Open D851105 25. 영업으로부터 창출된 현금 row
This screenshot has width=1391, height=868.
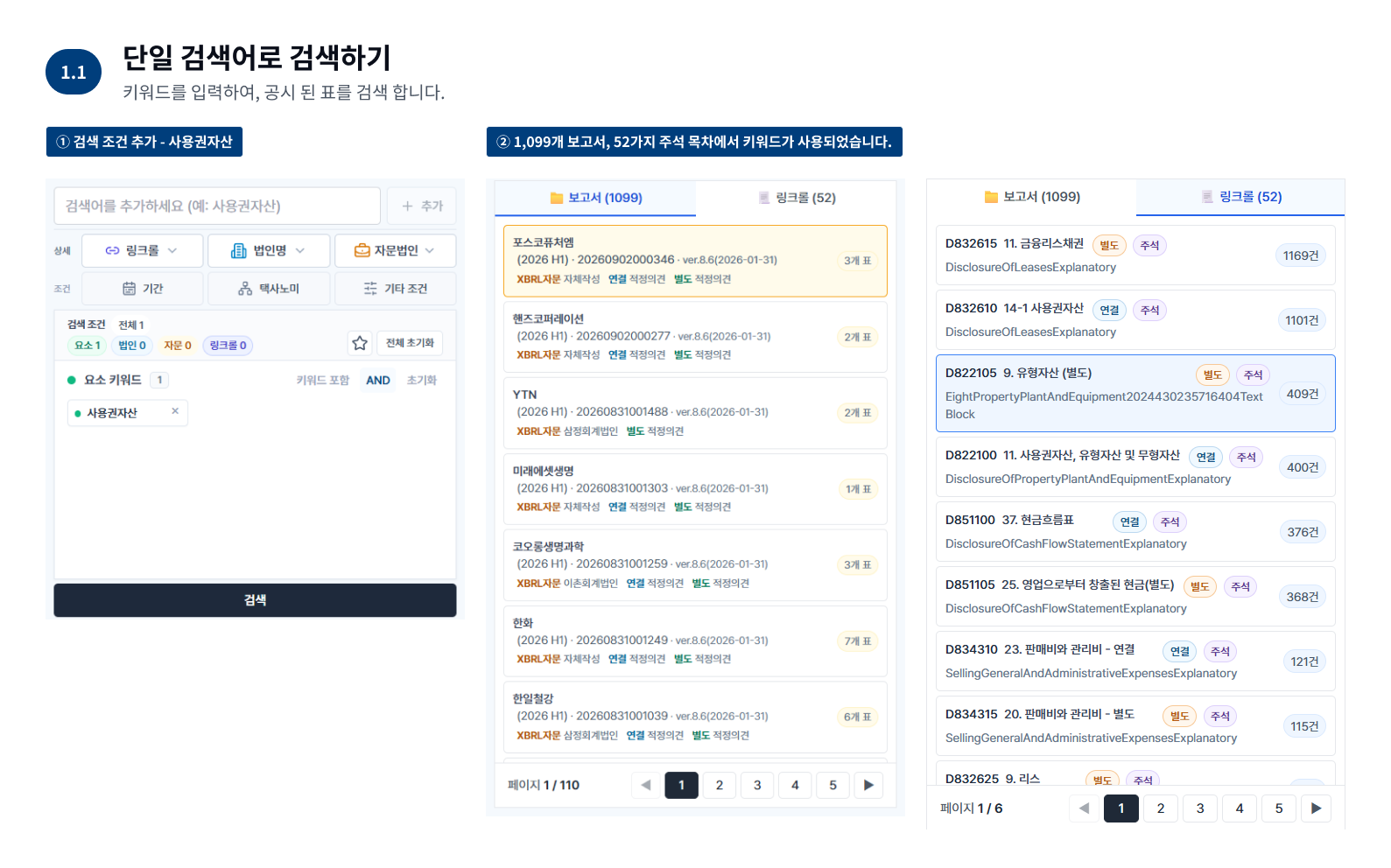(x=1135, y=597)
